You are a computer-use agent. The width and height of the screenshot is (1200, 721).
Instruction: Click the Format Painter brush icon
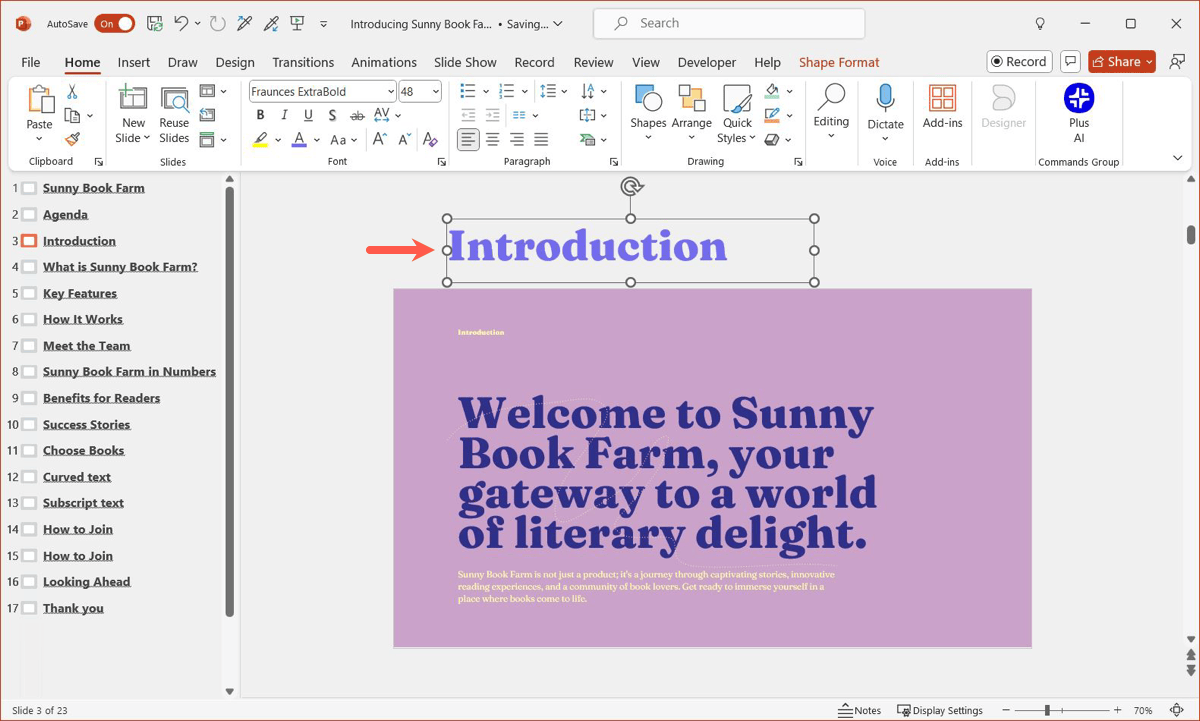point(72,140)
